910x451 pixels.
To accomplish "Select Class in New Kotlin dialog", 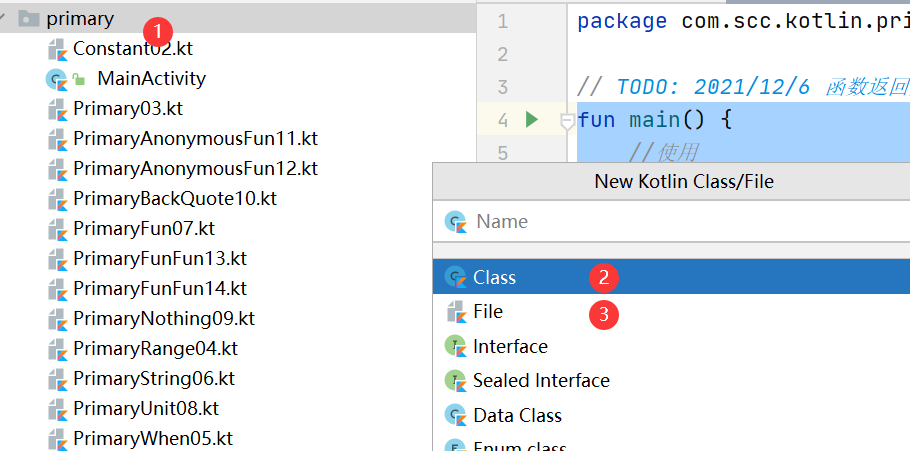I will pos(671,277).
